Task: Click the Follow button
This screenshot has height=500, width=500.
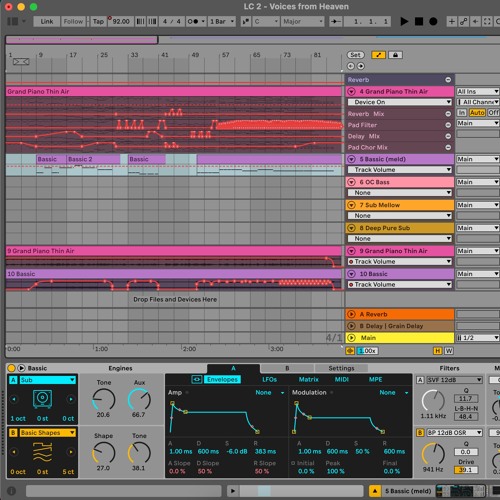Action: pyautogui.click(x=73, y=22)
